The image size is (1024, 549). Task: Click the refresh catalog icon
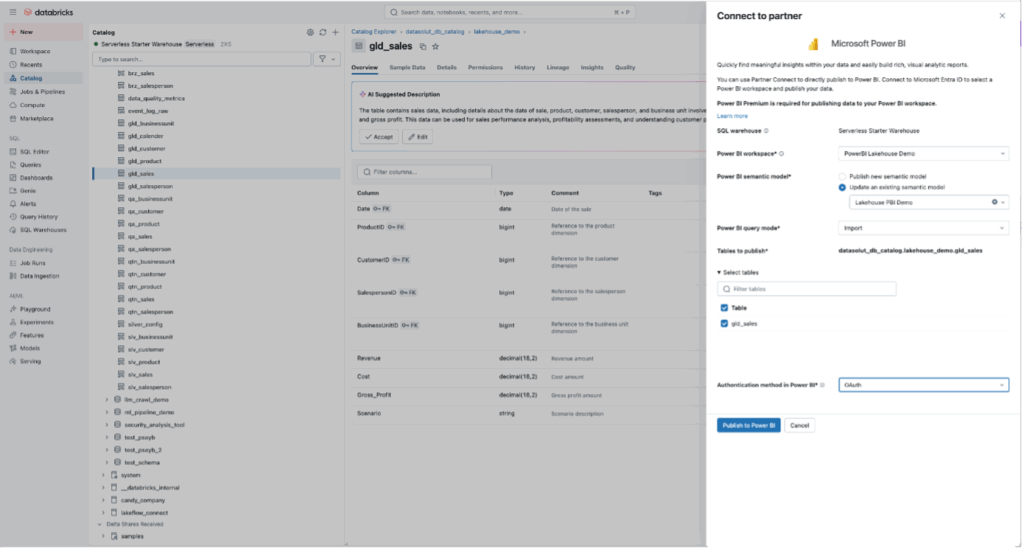pos(322,32)
